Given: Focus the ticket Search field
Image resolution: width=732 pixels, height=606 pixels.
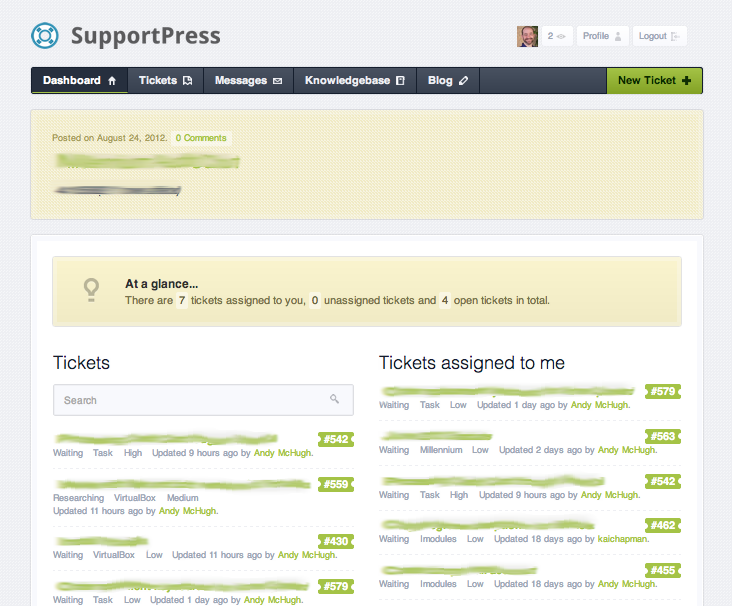Looking at the screenshot, I should click(204, 400).
